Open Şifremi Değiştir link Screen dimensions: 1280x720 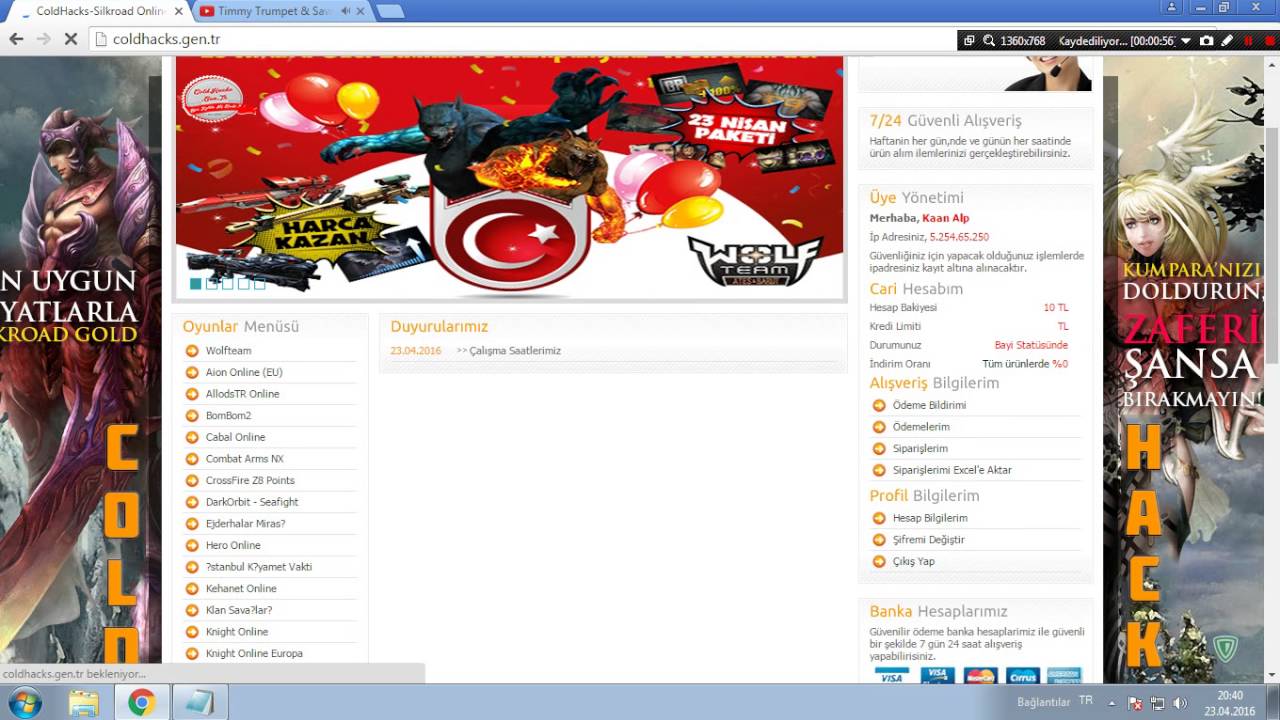(929, 540)
